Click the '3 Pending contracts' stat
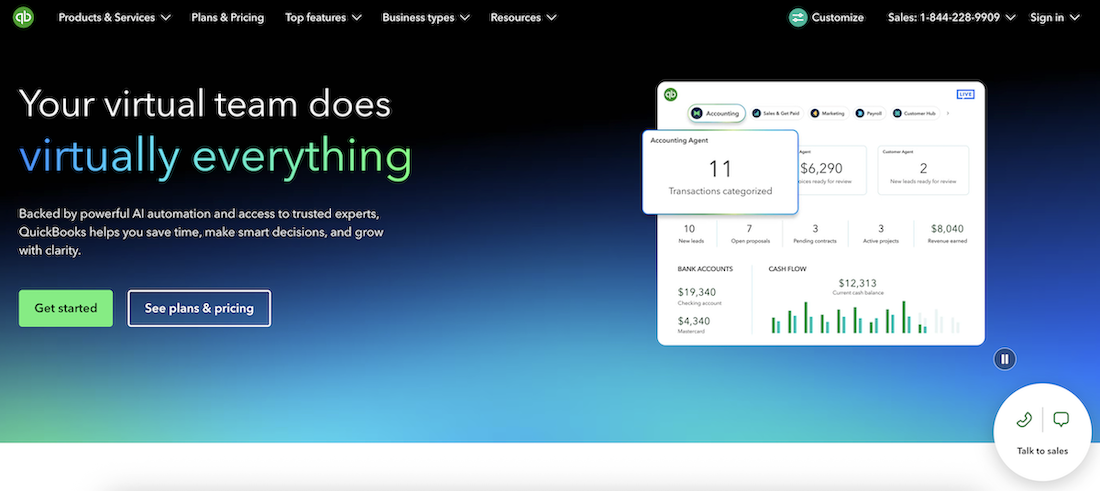 tap(815, 234)
